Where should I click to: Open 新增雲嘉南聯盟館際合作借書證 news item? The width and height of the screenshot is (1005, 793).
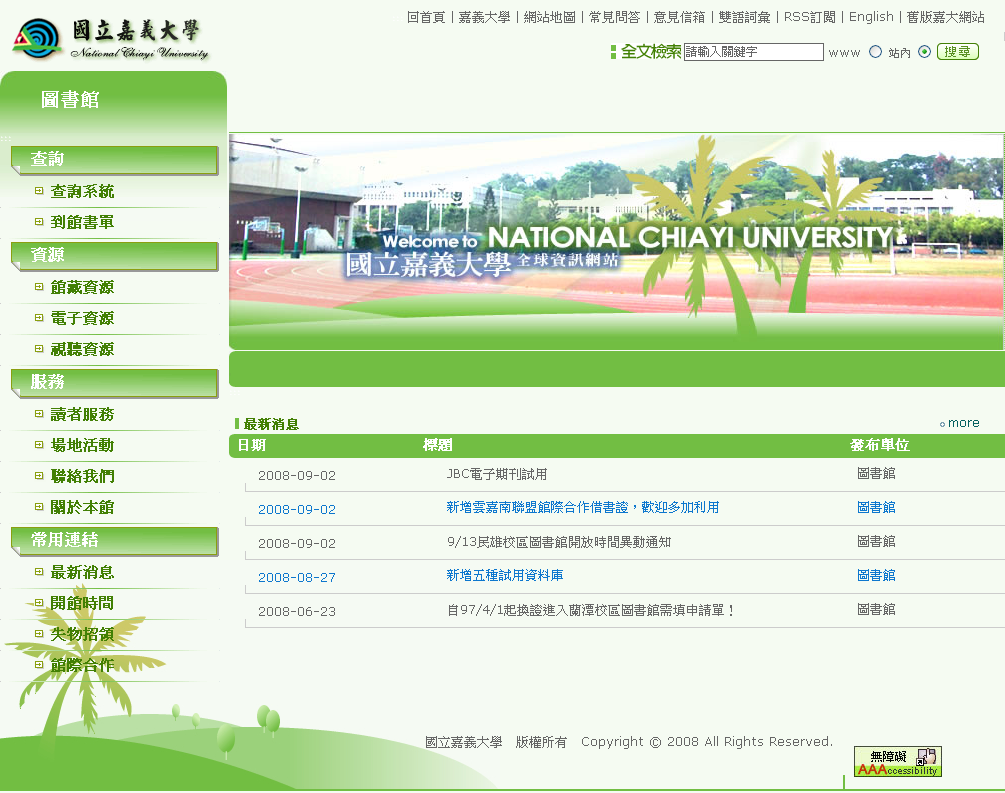(583, 508)
